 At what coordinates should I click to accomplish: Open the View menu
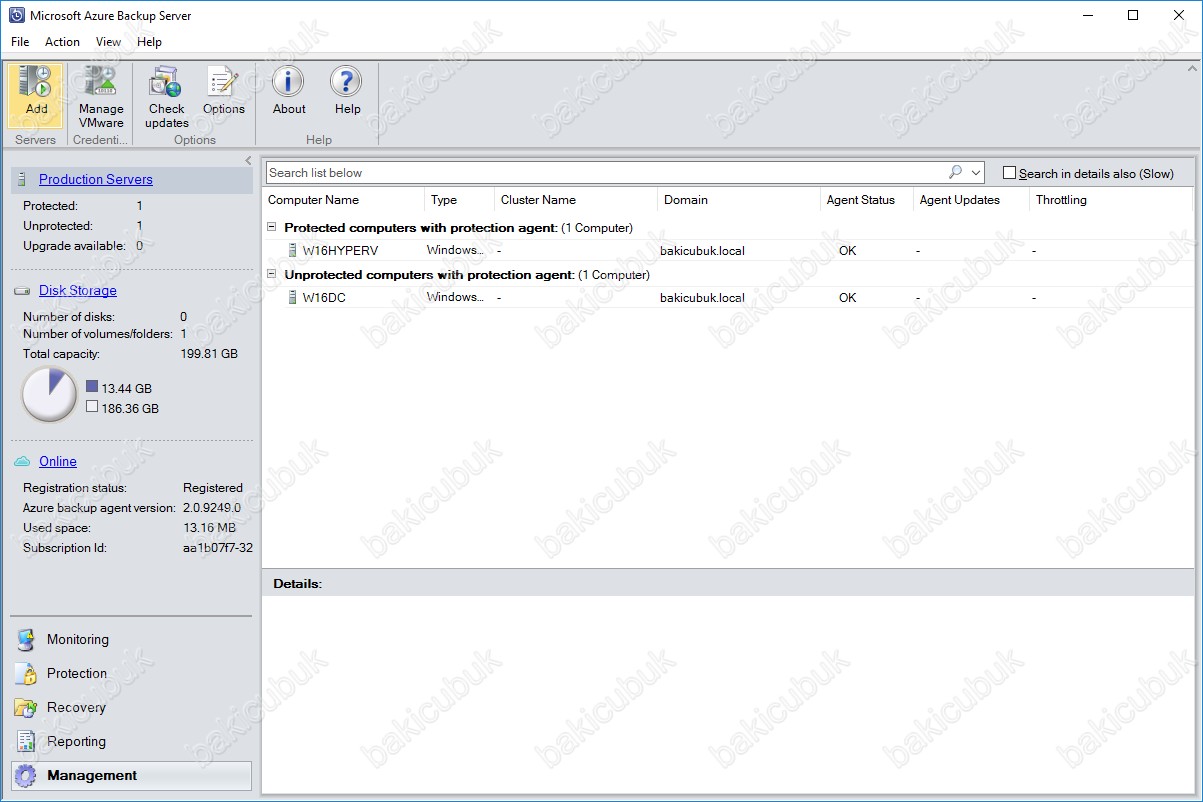coord(108,42)
